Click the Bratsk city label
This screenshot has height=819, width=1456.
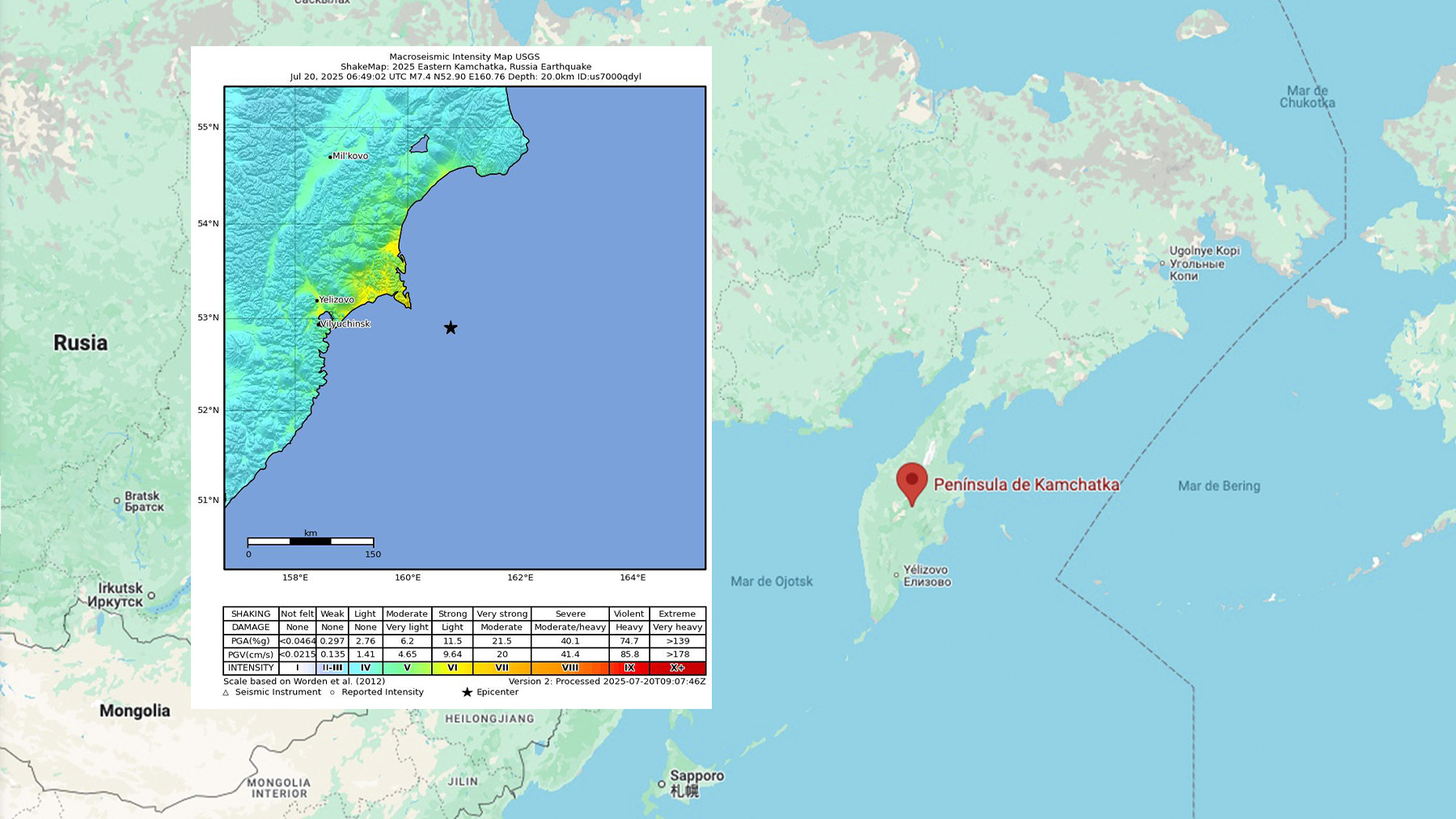tap(144, 501)
